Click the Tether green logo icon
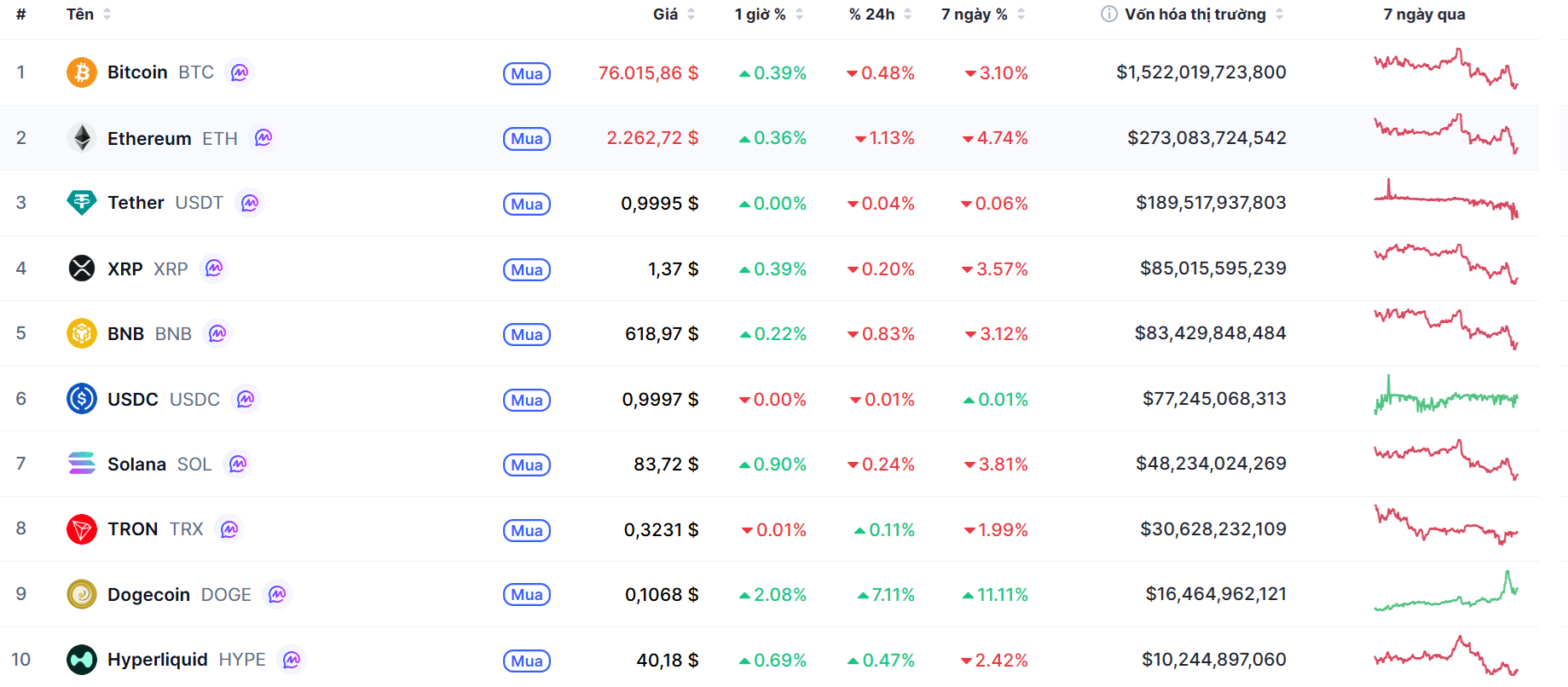 pos(81,203)
